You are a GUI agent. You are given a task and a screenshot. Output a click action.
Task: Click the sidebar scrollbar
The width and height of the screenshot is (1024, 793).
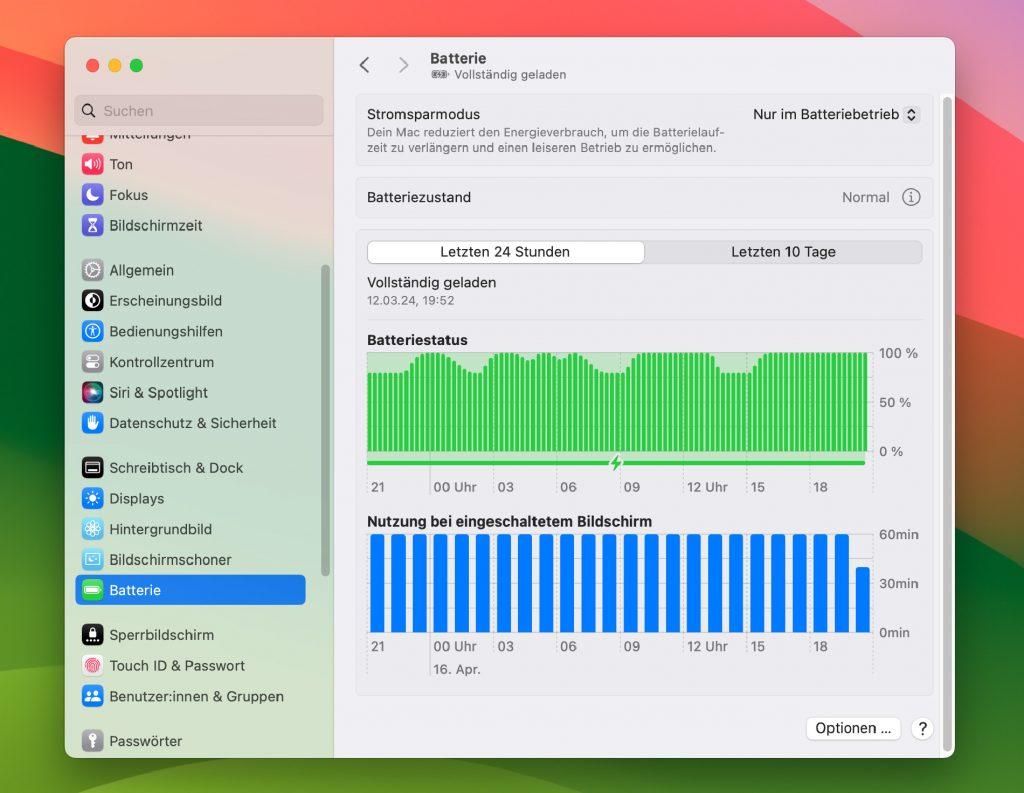(325, 420)
